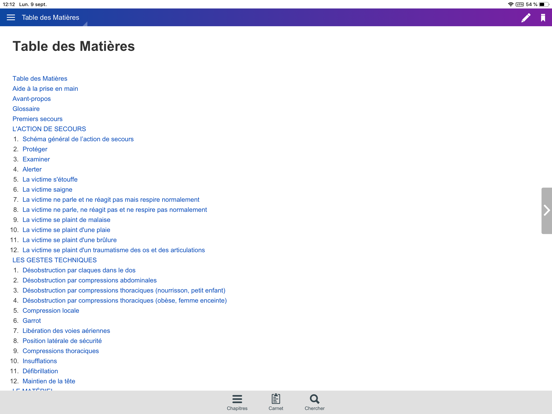Viewport: 552px width, 414px height.
Task: Open 'La victime s'étouffe'
Action: click(50, 180)
